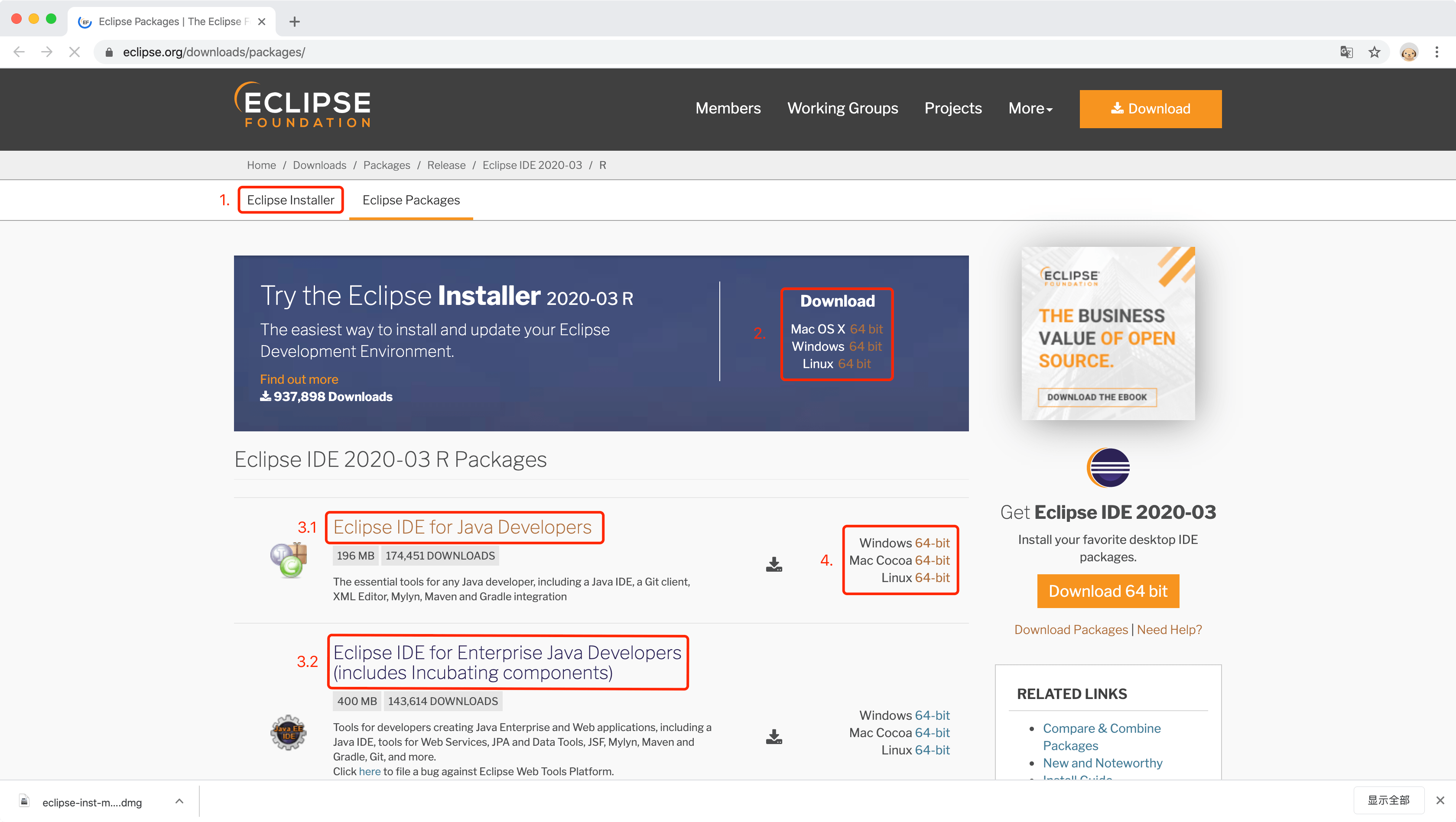Screen dimensions: 1456x822
Task: Open Download Packages link
Action: point(1070,629)
